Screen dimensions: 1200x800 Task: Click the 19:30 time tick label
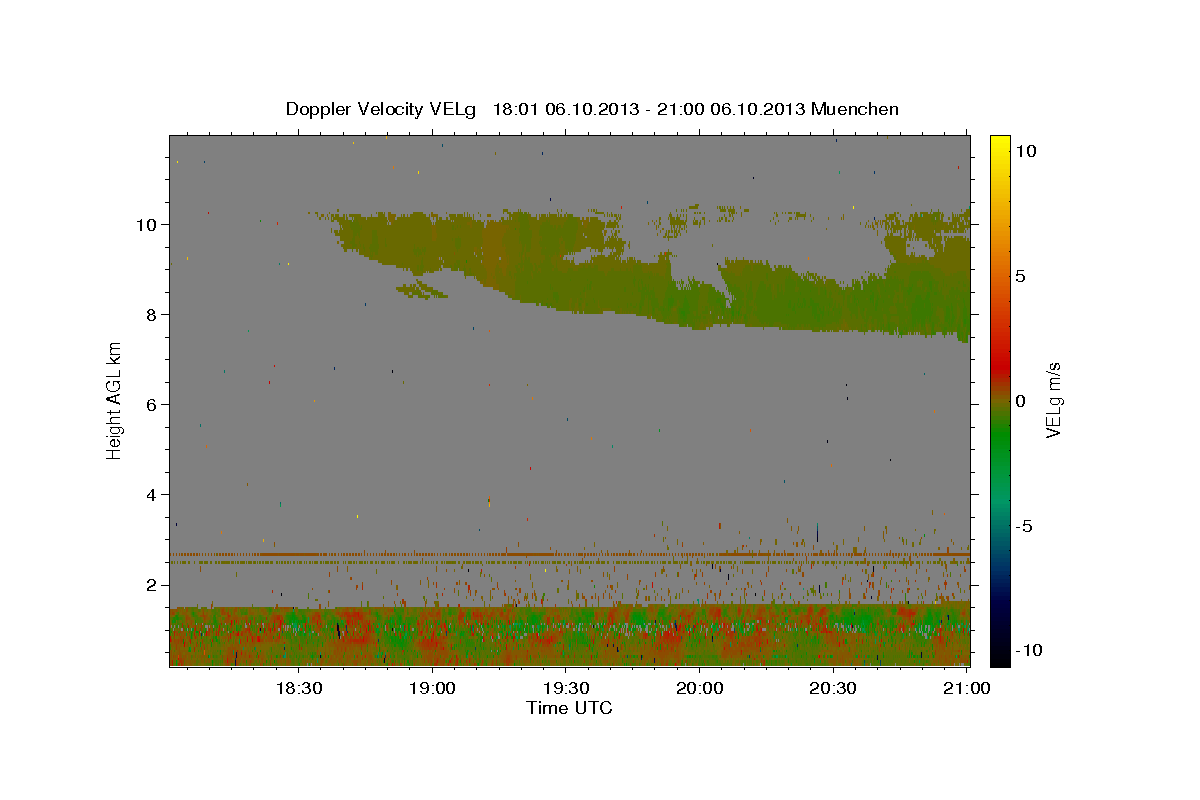click(x=566, y=688)
